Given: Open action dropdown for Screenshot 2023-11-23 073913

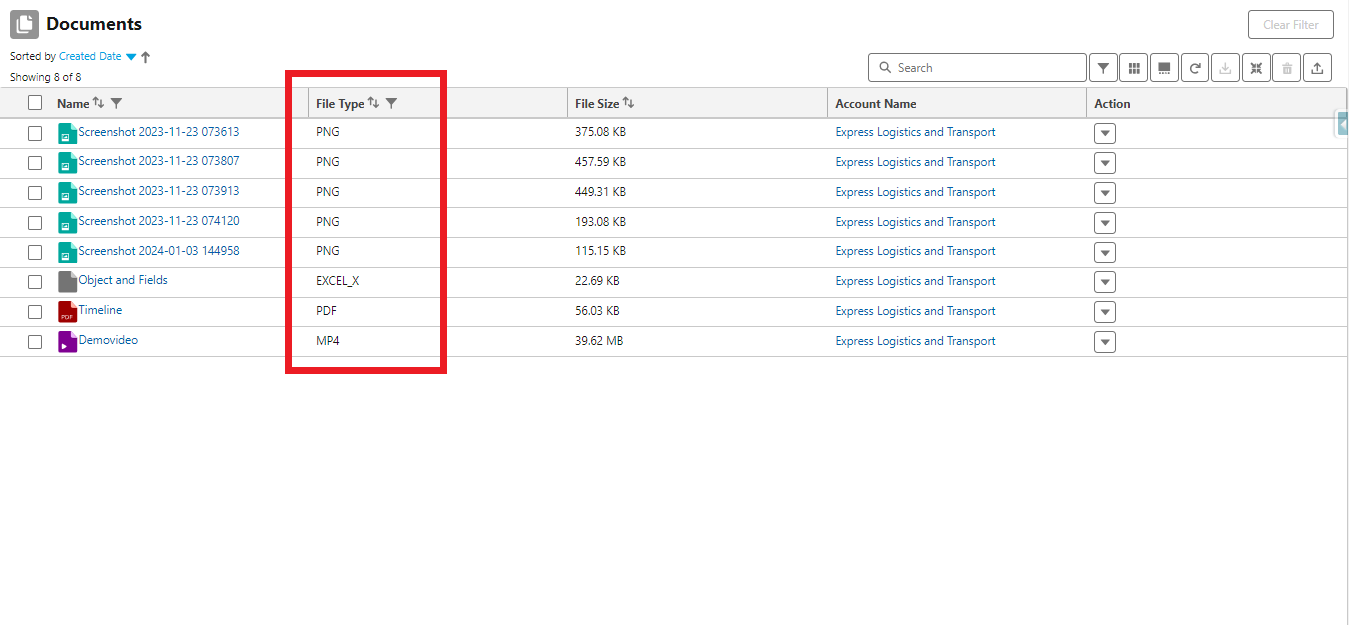Looking at the screenshot, I should coord(1105,193).
